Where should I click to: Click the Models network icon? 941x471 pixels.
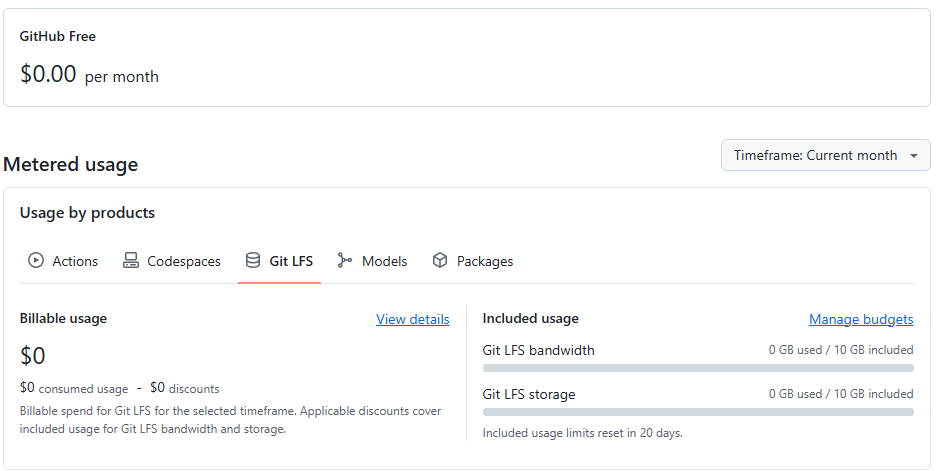coord(345,261)
